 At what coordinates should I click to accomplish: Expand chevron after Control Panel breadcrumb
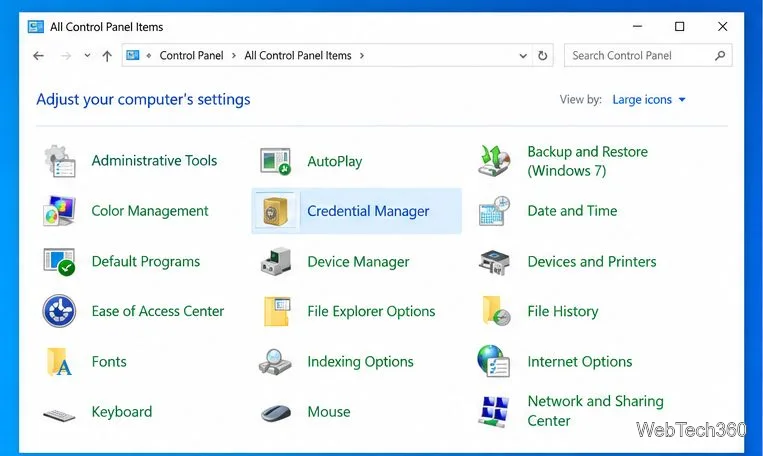tap(234, 55)
